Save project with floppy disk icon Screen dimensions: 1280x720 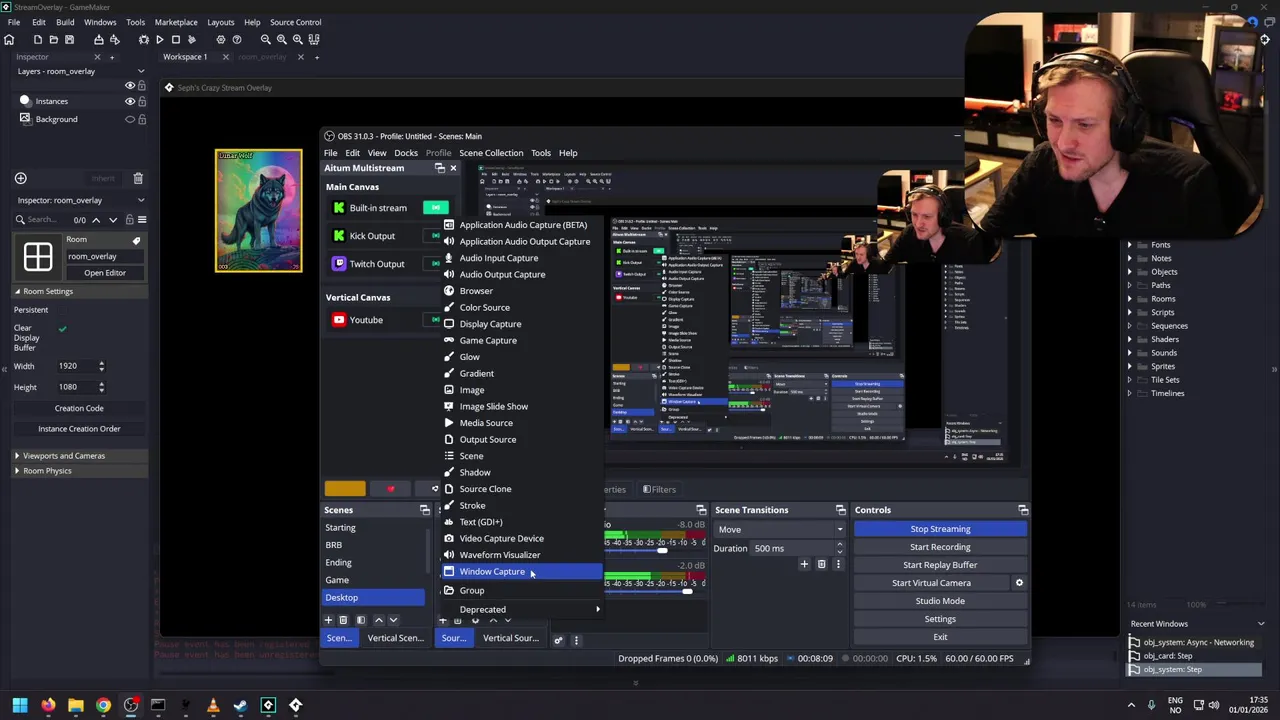pos(69,39)
